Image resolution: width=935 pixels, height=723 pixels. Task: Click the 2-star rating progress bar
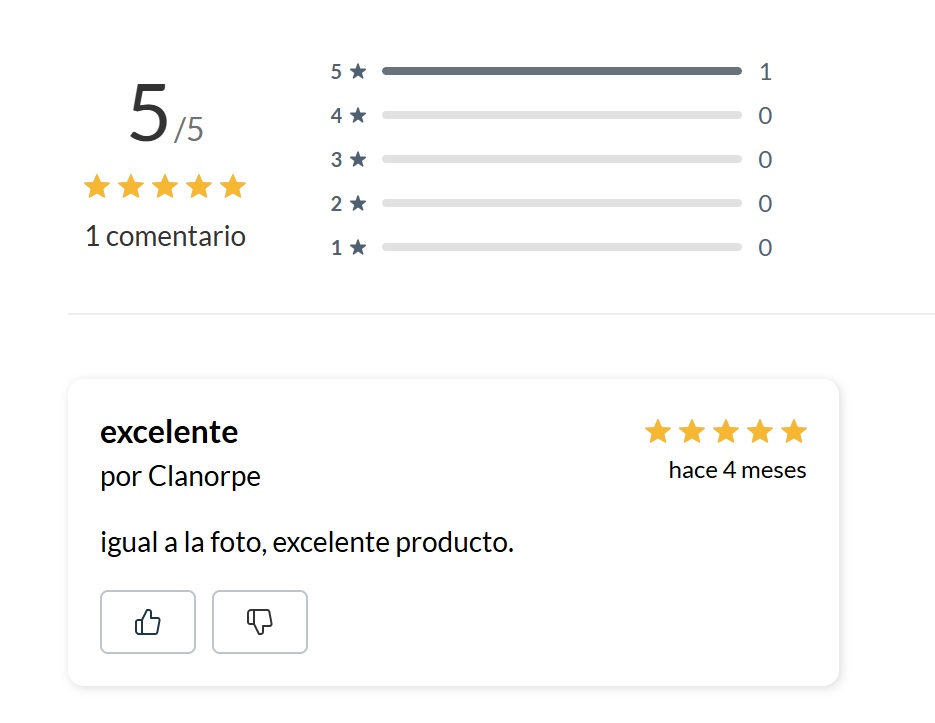(x=561, y=203)
